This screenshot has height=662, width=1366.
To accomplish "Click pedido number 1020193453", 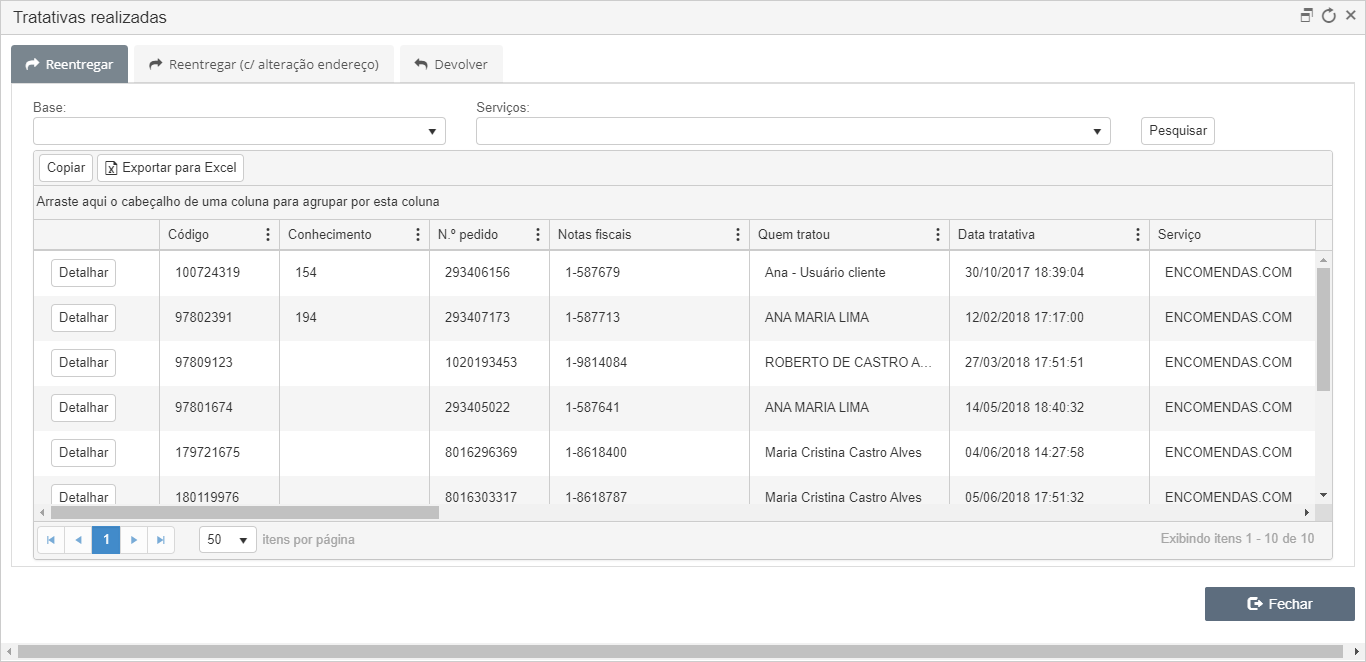I will (481, 363).
